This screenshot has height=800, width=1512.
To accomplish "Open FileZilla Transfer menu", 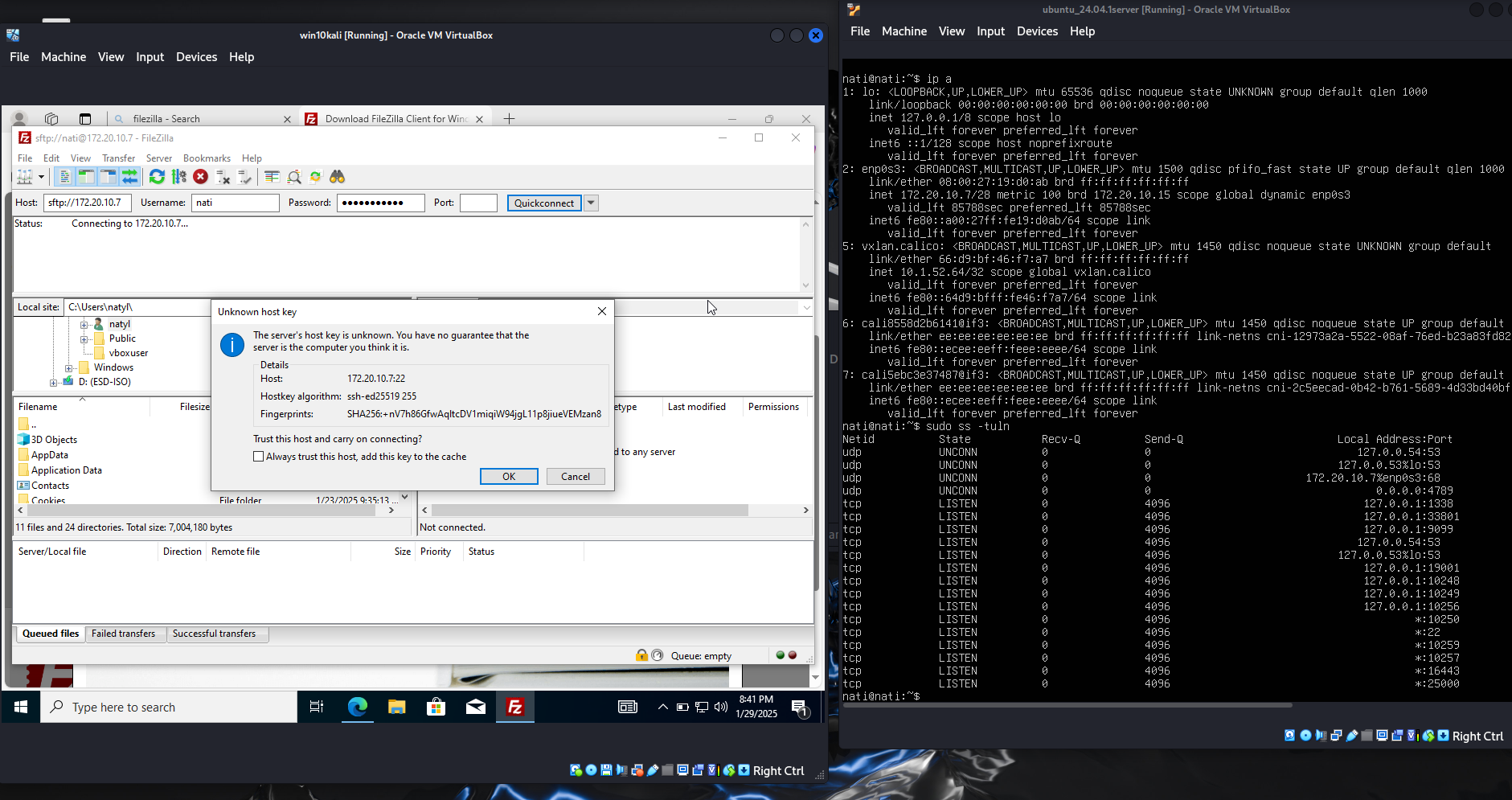I will (118, 158).
